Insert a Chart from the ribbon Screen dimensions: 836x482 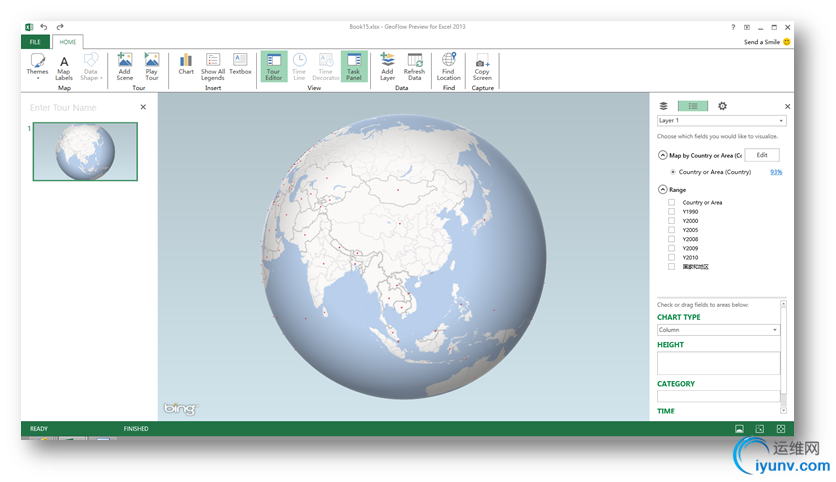186,64
